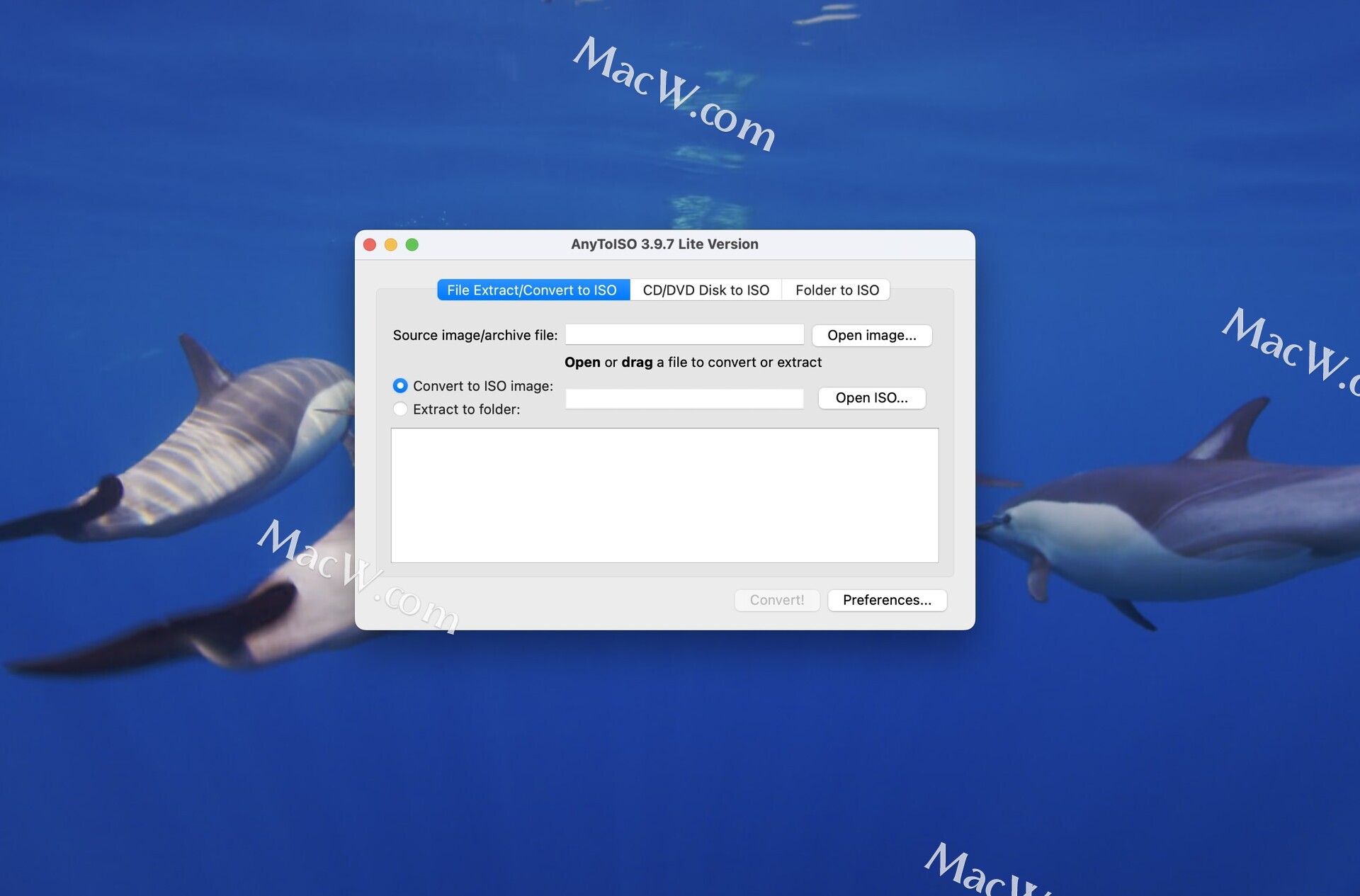
Task: Click the Open ISO... button
Action: (x=871, y=397)
